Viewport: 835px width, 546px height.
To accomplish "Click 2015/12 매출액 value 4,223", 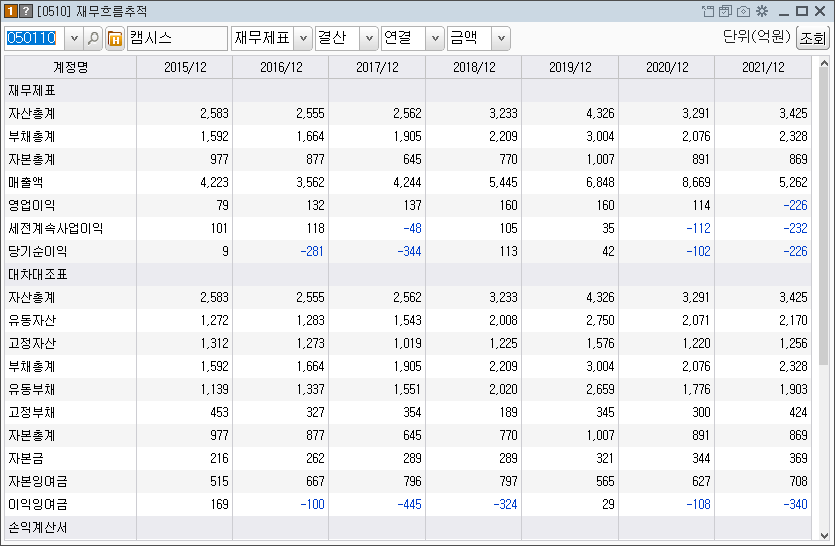I will pos(214,183).
